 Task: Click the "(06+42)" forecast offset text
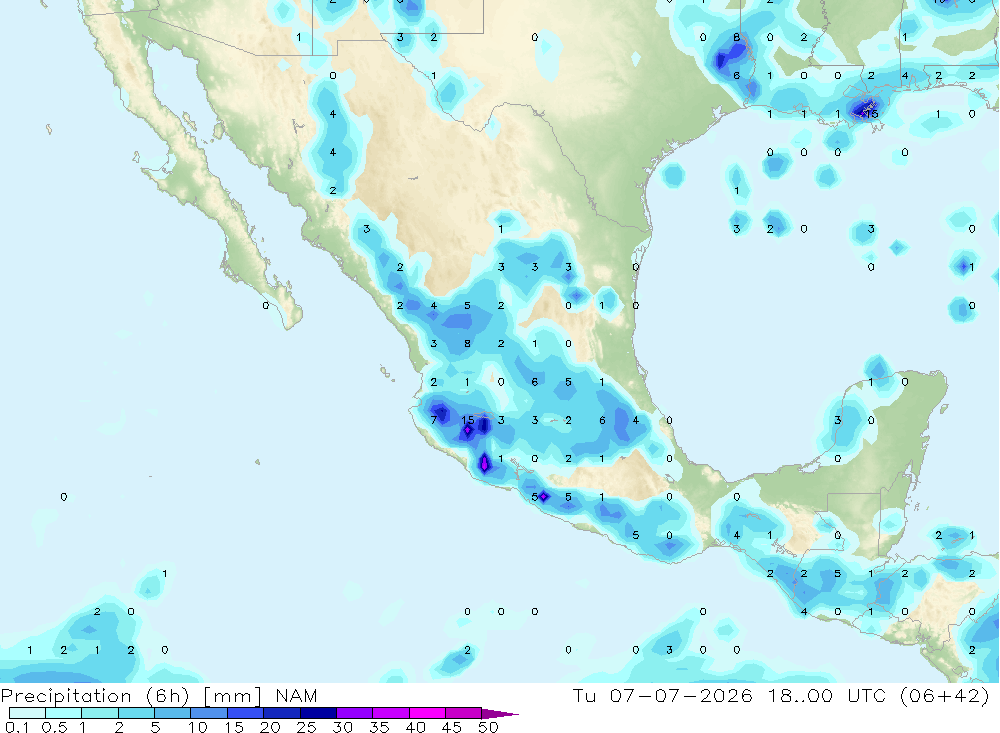(945, 695)
